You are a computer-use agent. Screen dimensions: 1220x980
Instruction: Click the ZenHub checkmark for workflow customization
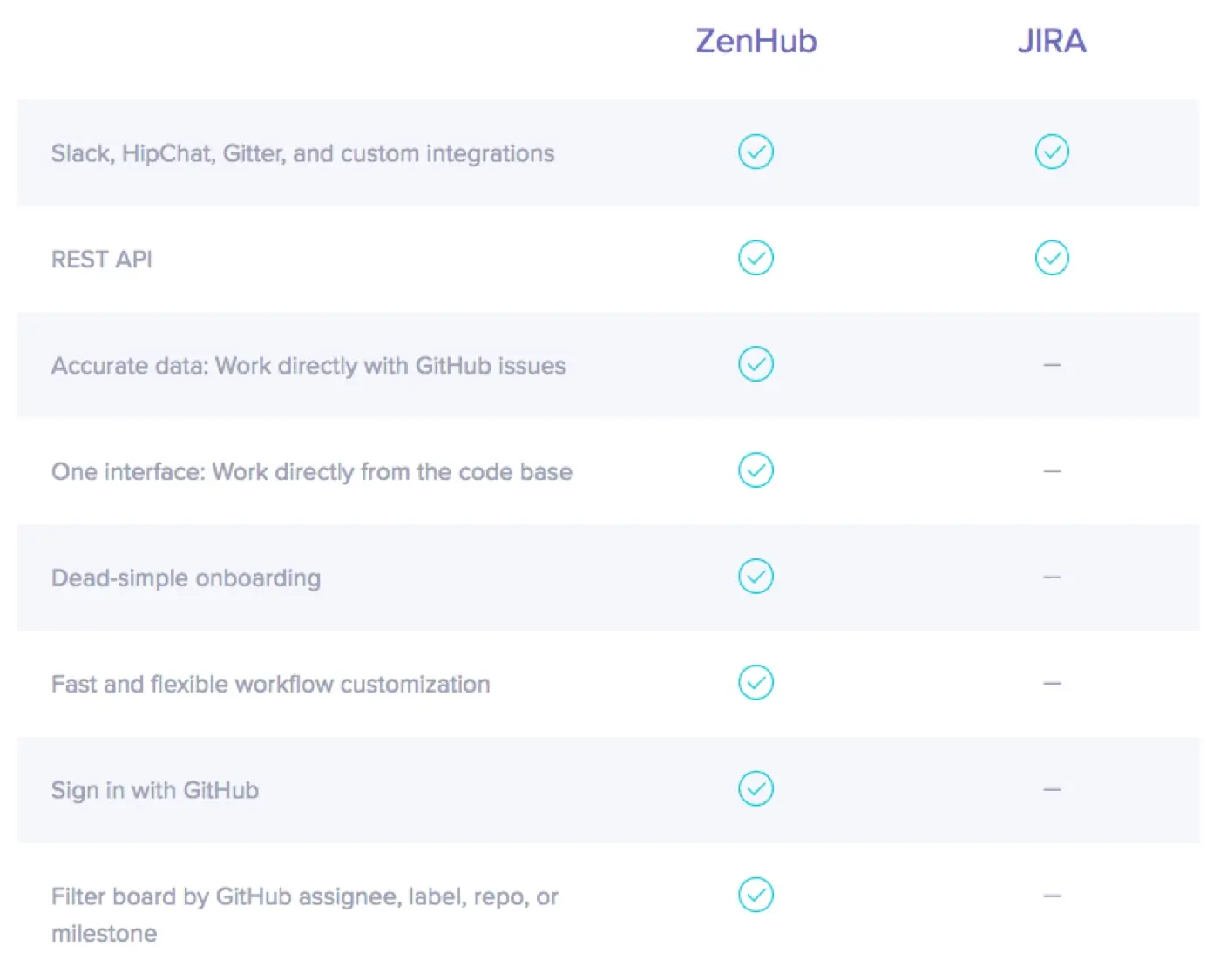pos(756,683)
